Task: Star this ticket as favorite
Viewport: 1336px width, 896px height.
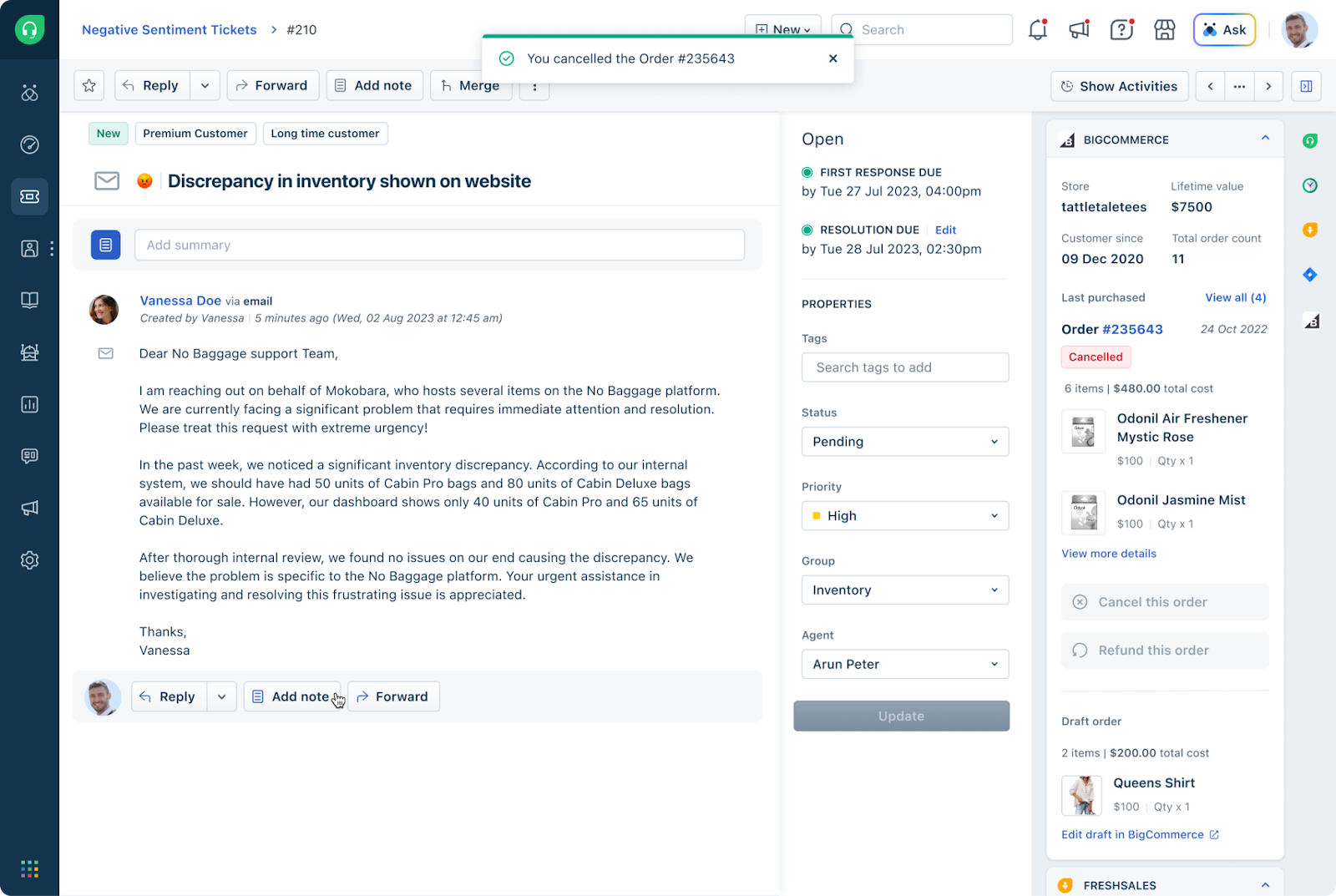Action: tap(89, 85)
